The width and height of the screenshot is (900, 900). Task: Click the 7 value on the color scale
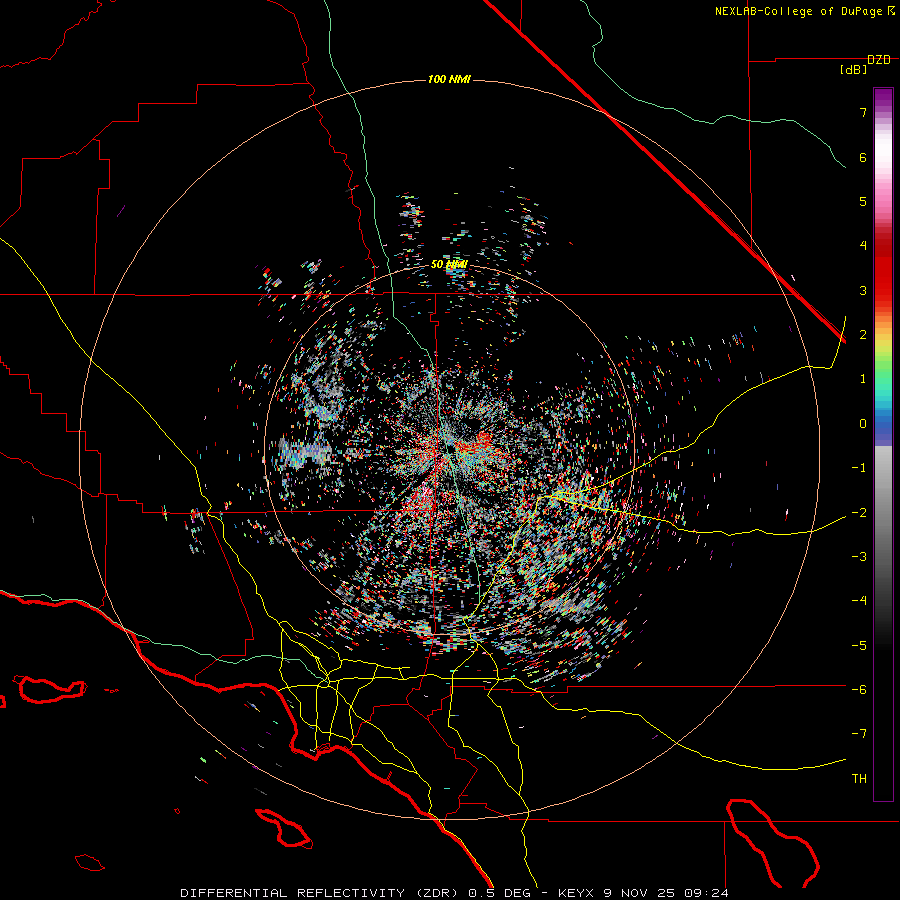[863, 112]
